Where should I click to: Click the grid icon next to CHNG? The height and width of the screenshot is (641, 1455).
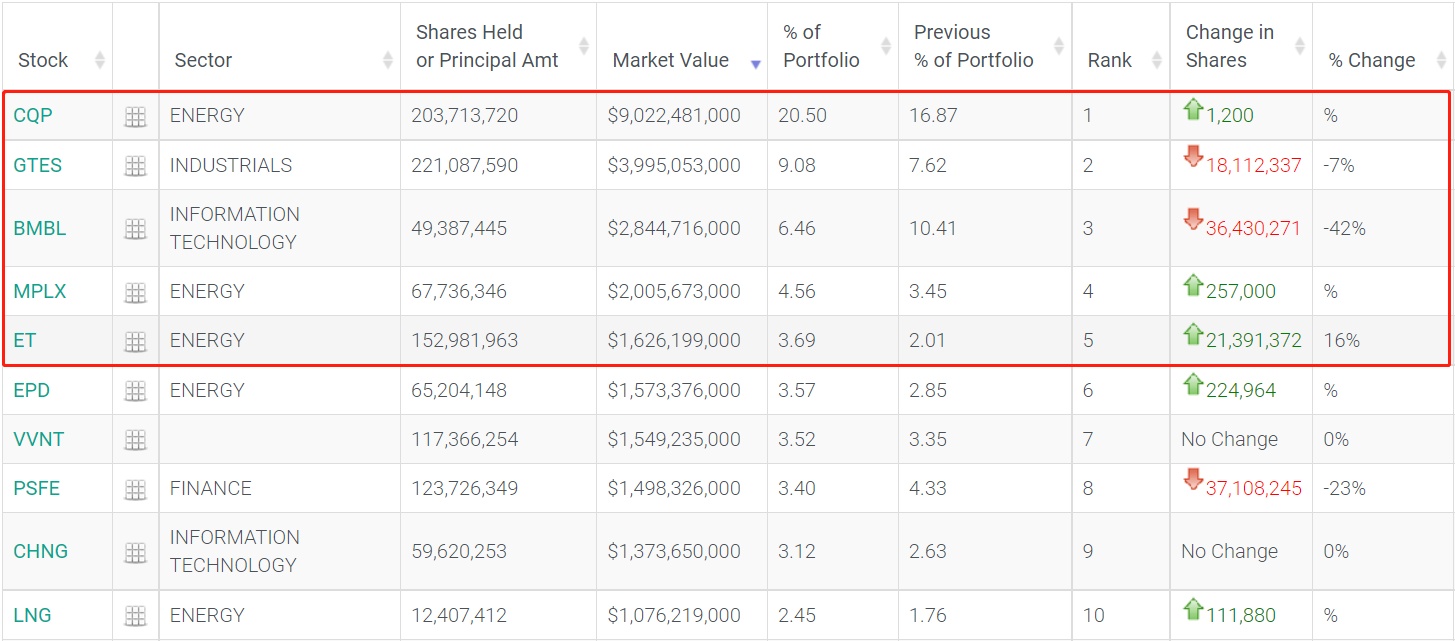[135, 553]
